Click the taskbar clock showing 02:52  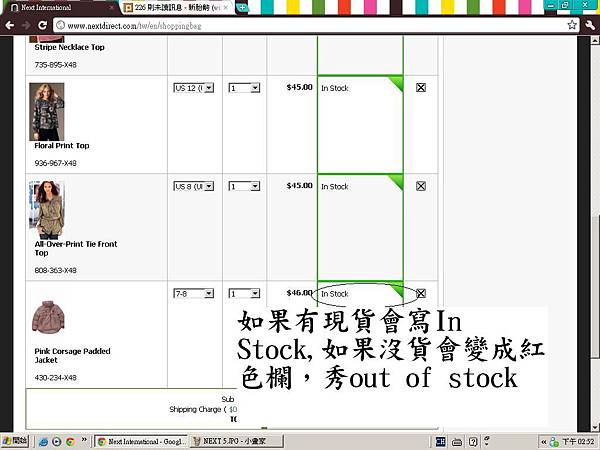[x=578, y=442]
